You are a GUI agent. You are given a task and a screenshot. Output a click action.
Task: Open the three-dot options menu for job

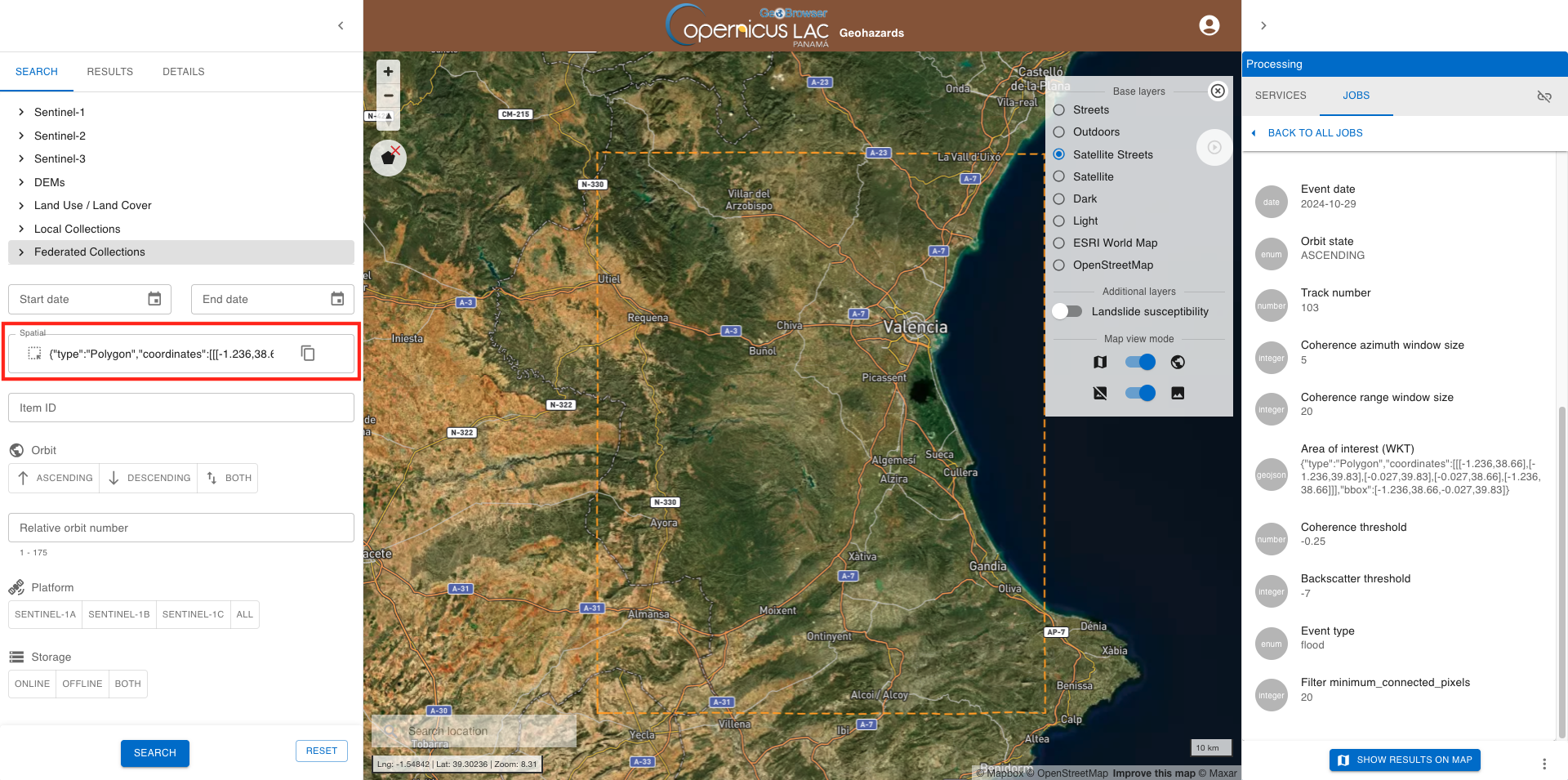tap(1543, 764)
